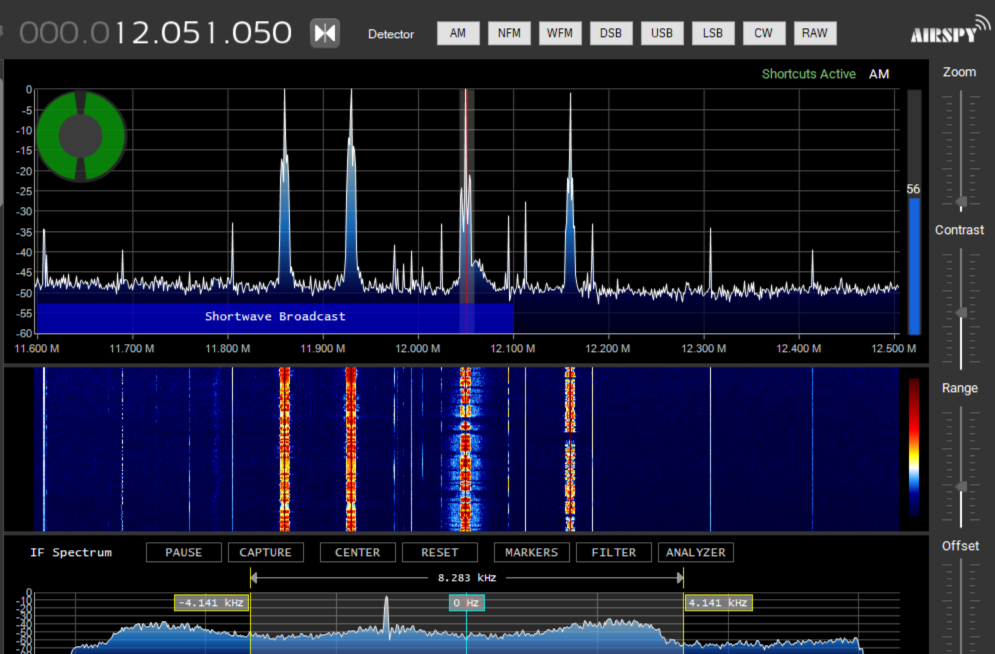Launch the spectrum Analyzer
The height and width of the screenshot is (654, 995).
tap(695, 552)
